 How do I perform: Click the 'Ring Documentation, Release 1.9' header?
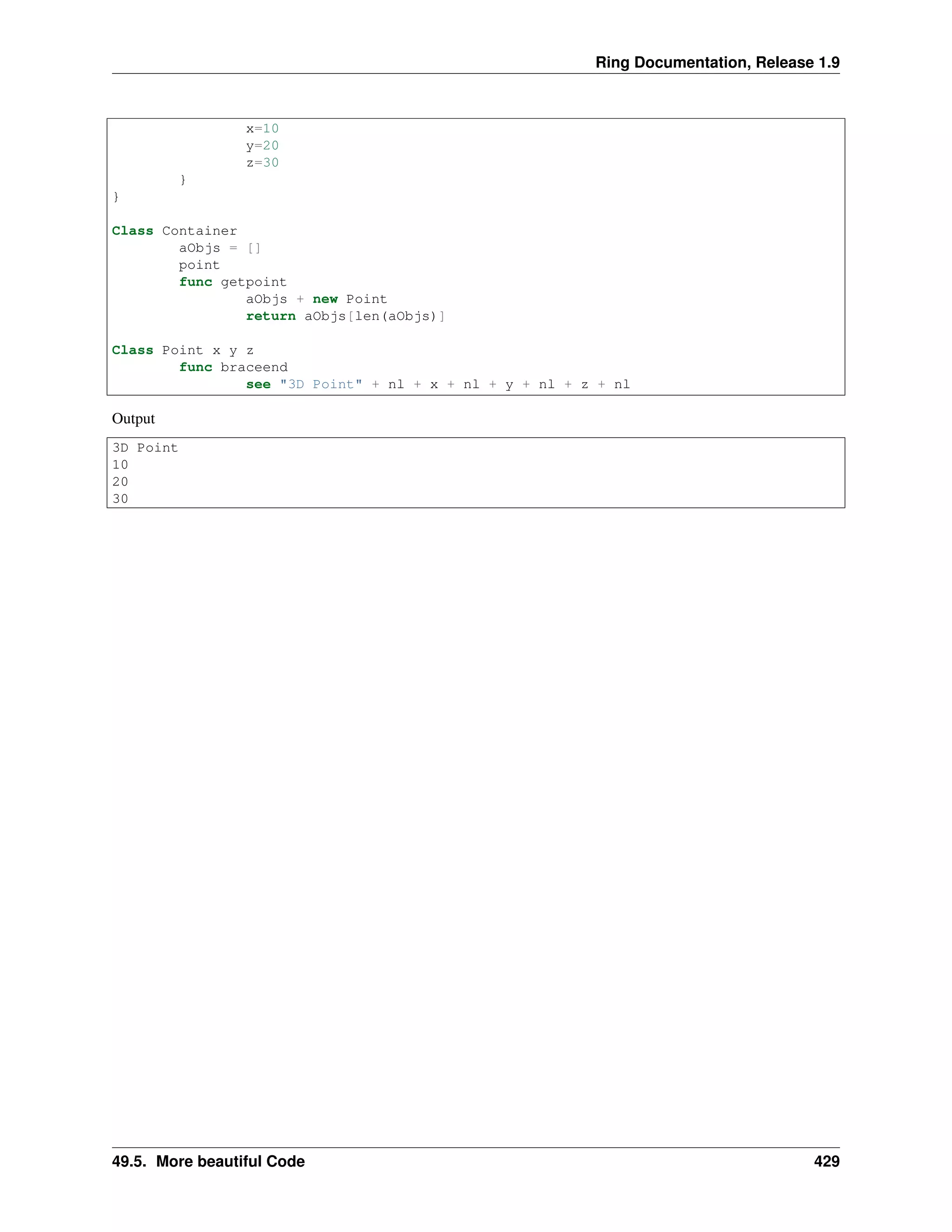[x=717, y=62]
